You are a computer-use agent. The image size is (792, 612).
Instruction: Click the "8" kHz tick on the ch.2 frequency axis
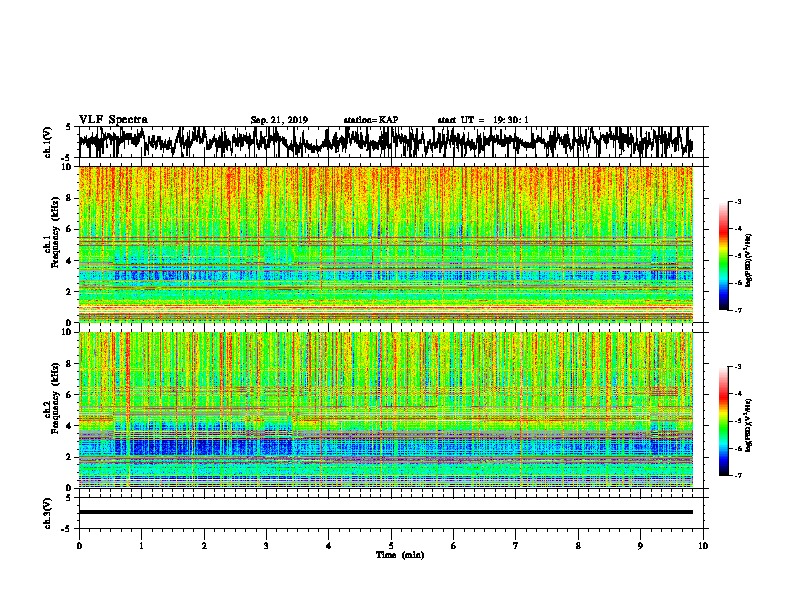tap(70, 364)
